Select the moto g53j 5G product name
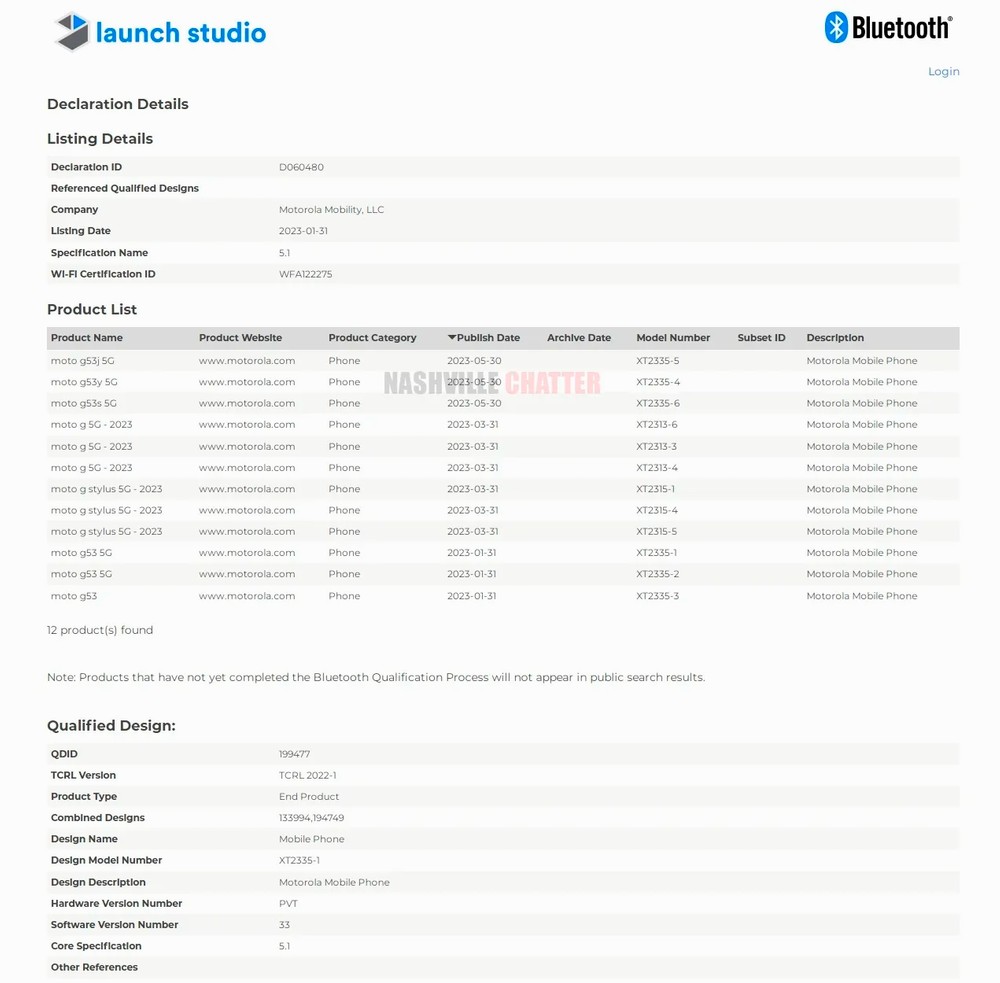1000x983 pixels. pyautogui.click(x=83, y=361)
